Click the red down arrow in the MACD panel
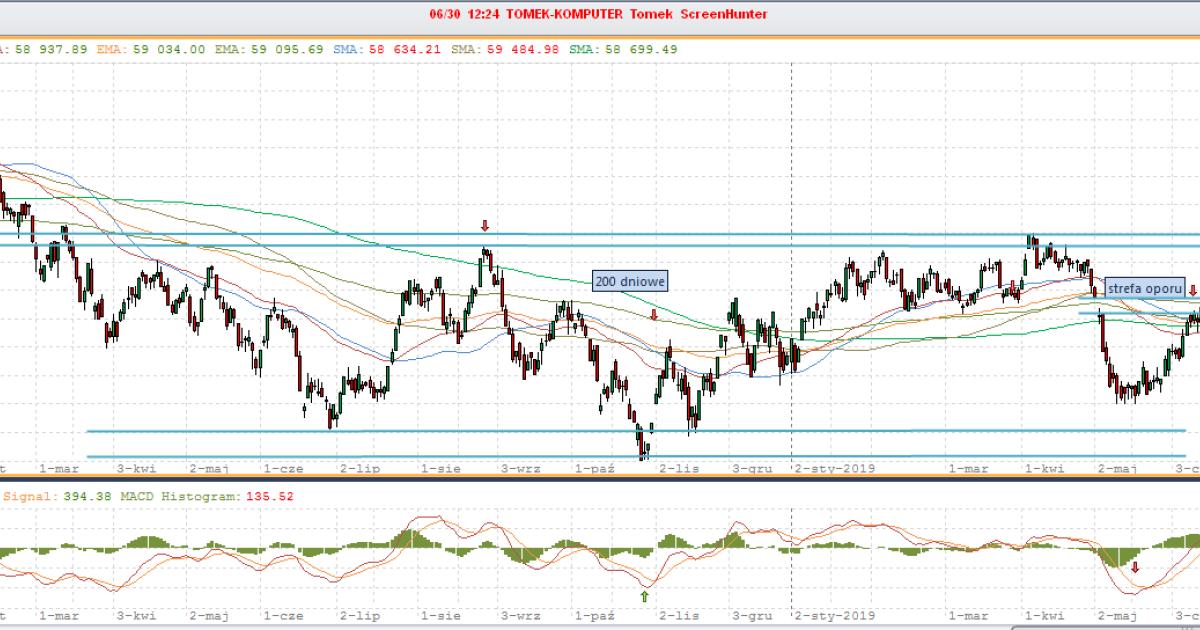The width and height of the screenshot is (1200, 630). (x=1134, y=567)
